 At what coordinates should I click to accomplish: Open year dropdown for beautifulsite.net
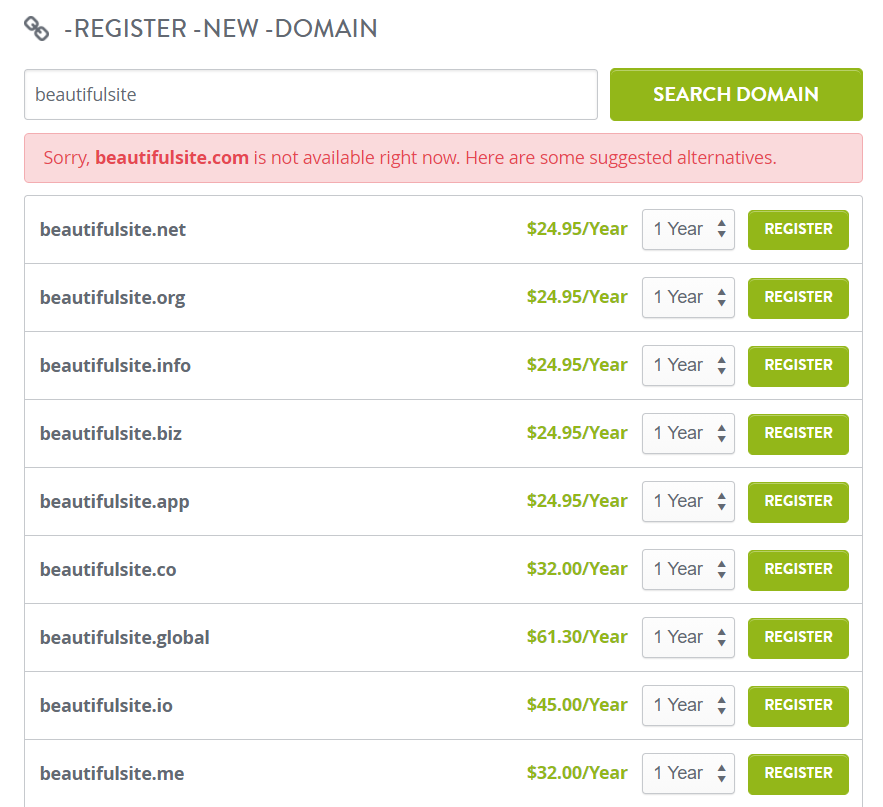(688, 229)
